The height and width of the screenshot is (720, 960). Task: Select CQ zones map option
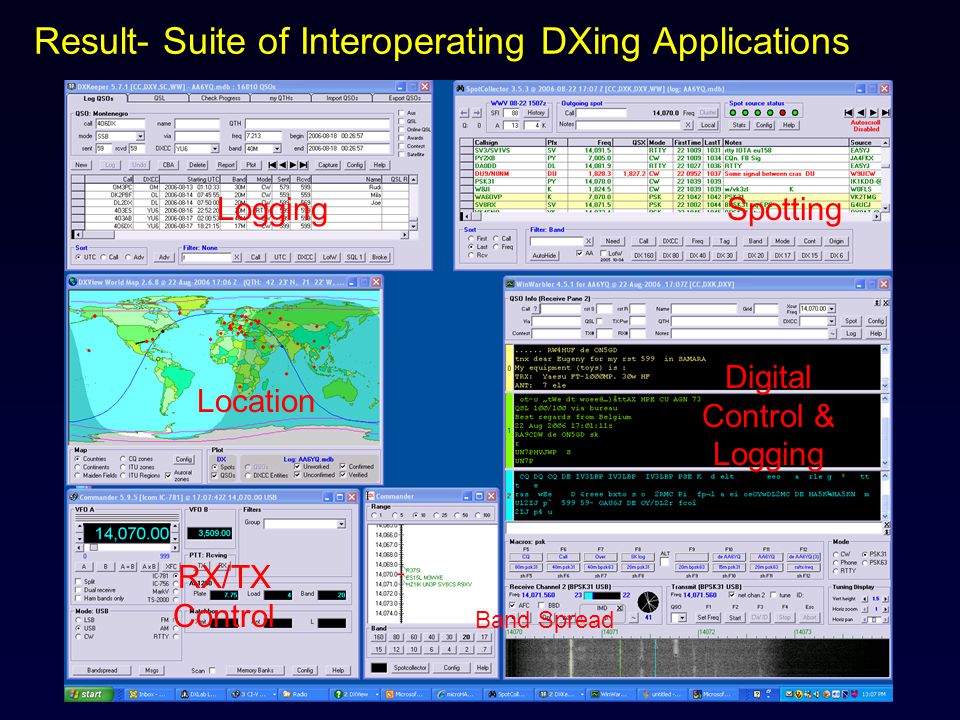[x=123, y=459]
